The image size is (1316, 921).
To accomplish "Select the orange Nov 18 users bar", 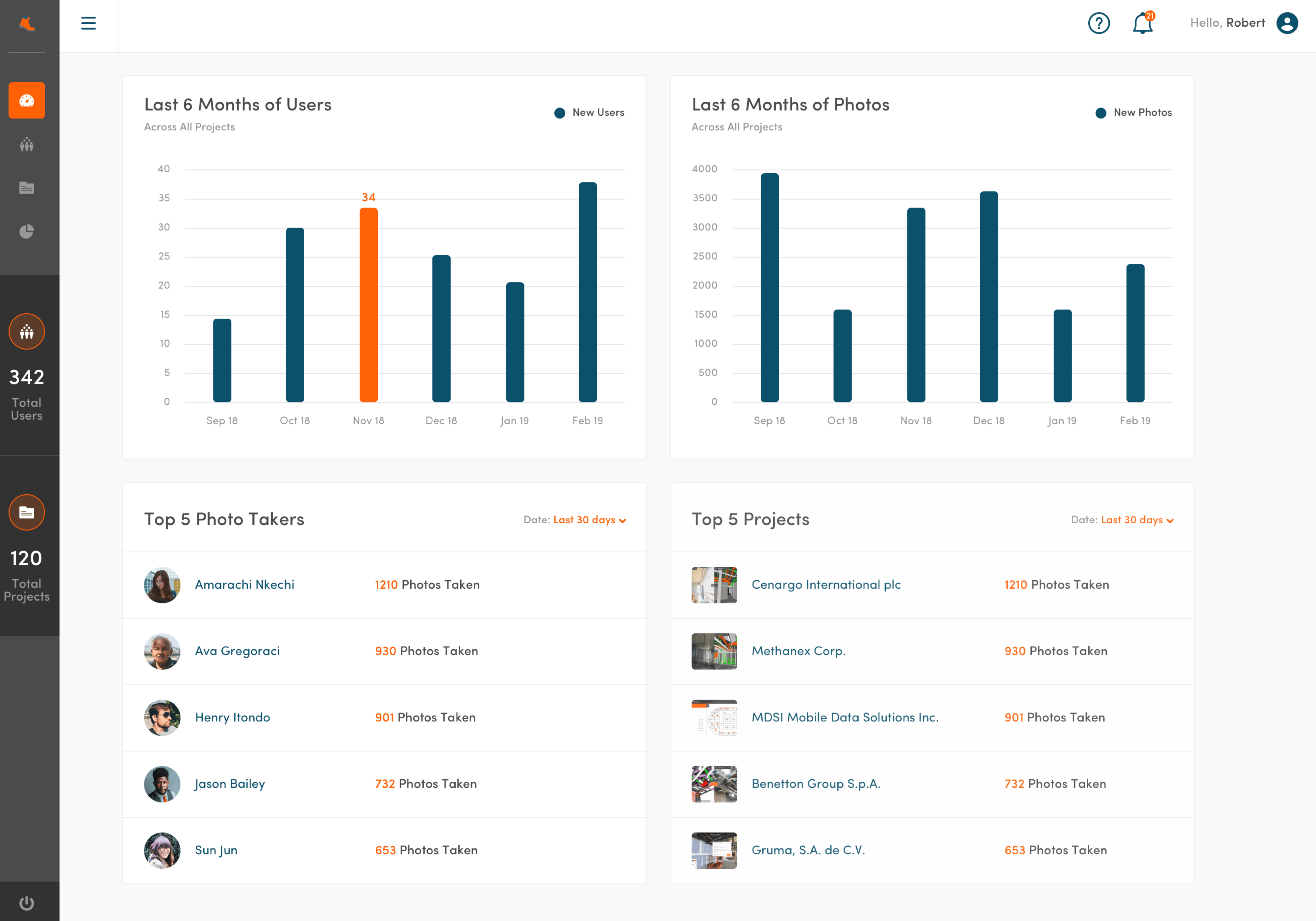I will [368, 305].
